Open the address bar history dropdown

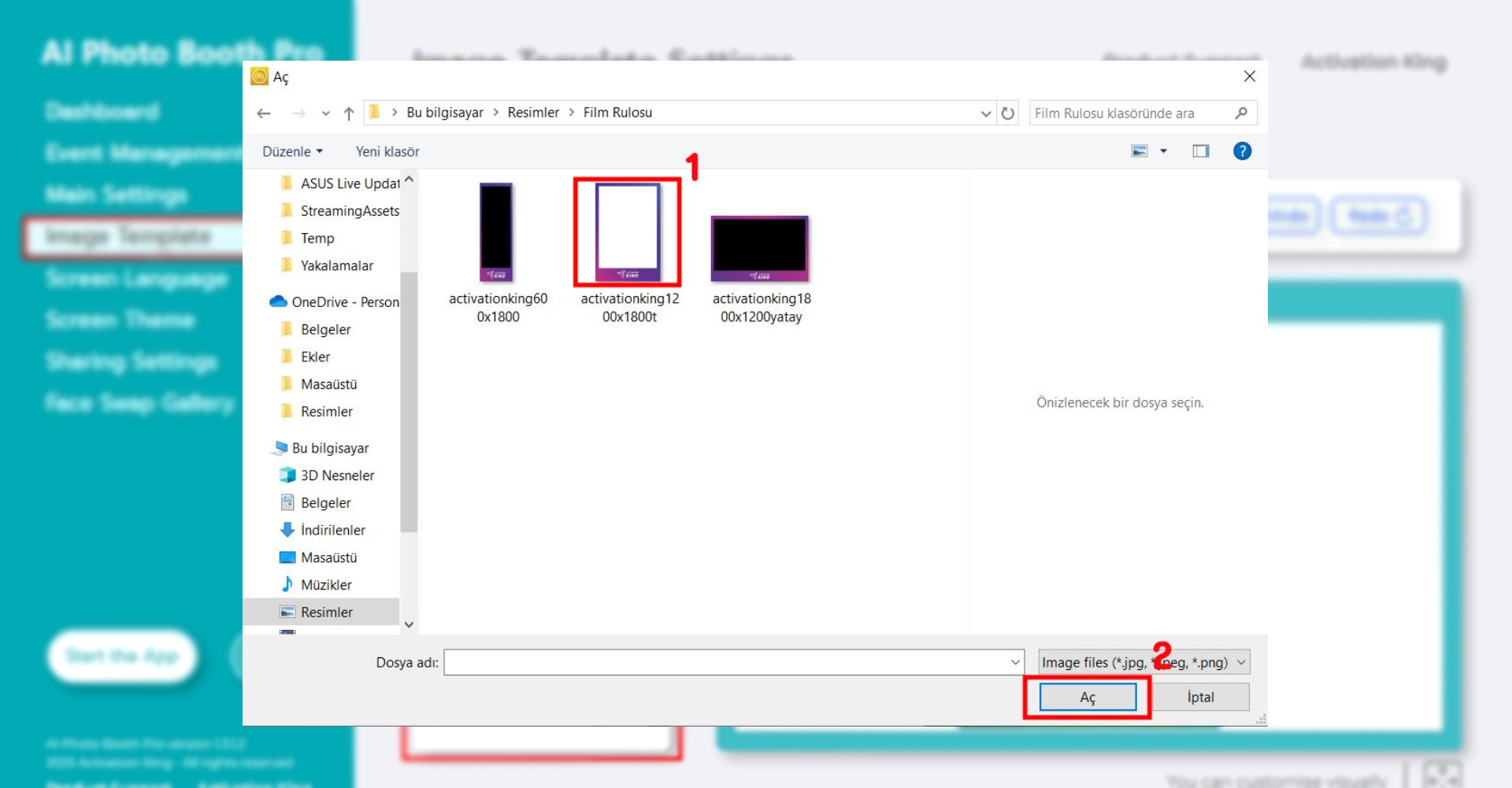tap(985, 113)
